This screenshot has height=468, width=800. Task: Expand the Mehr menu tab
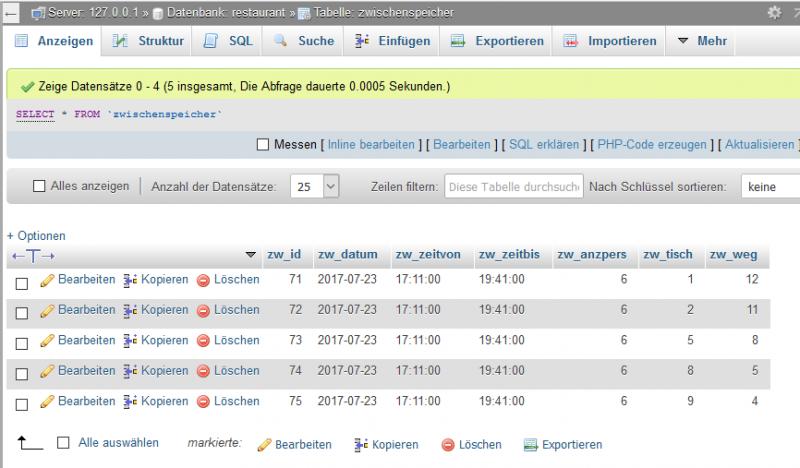(699, 41)
